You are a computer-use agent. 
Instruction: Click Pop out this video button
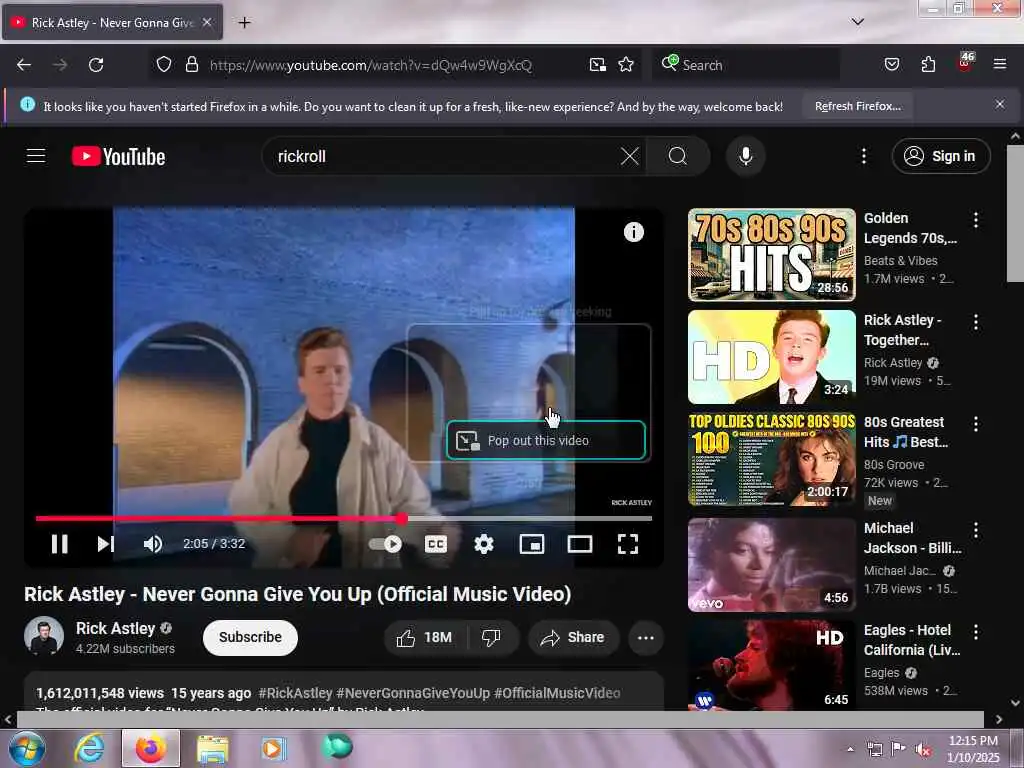click(546, 441)
